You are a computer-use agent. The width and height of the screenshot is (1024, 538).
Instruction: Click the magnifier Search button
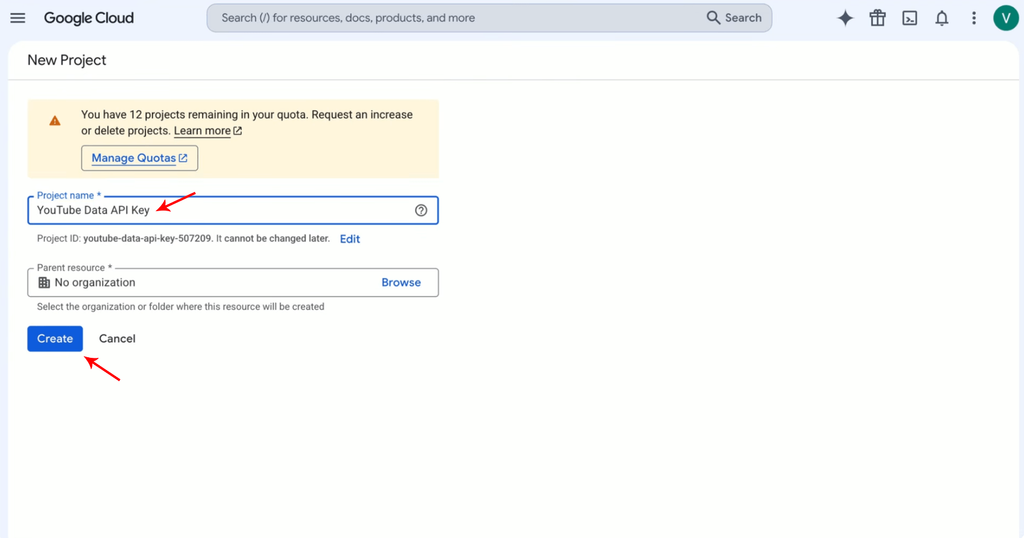(734, 18)
